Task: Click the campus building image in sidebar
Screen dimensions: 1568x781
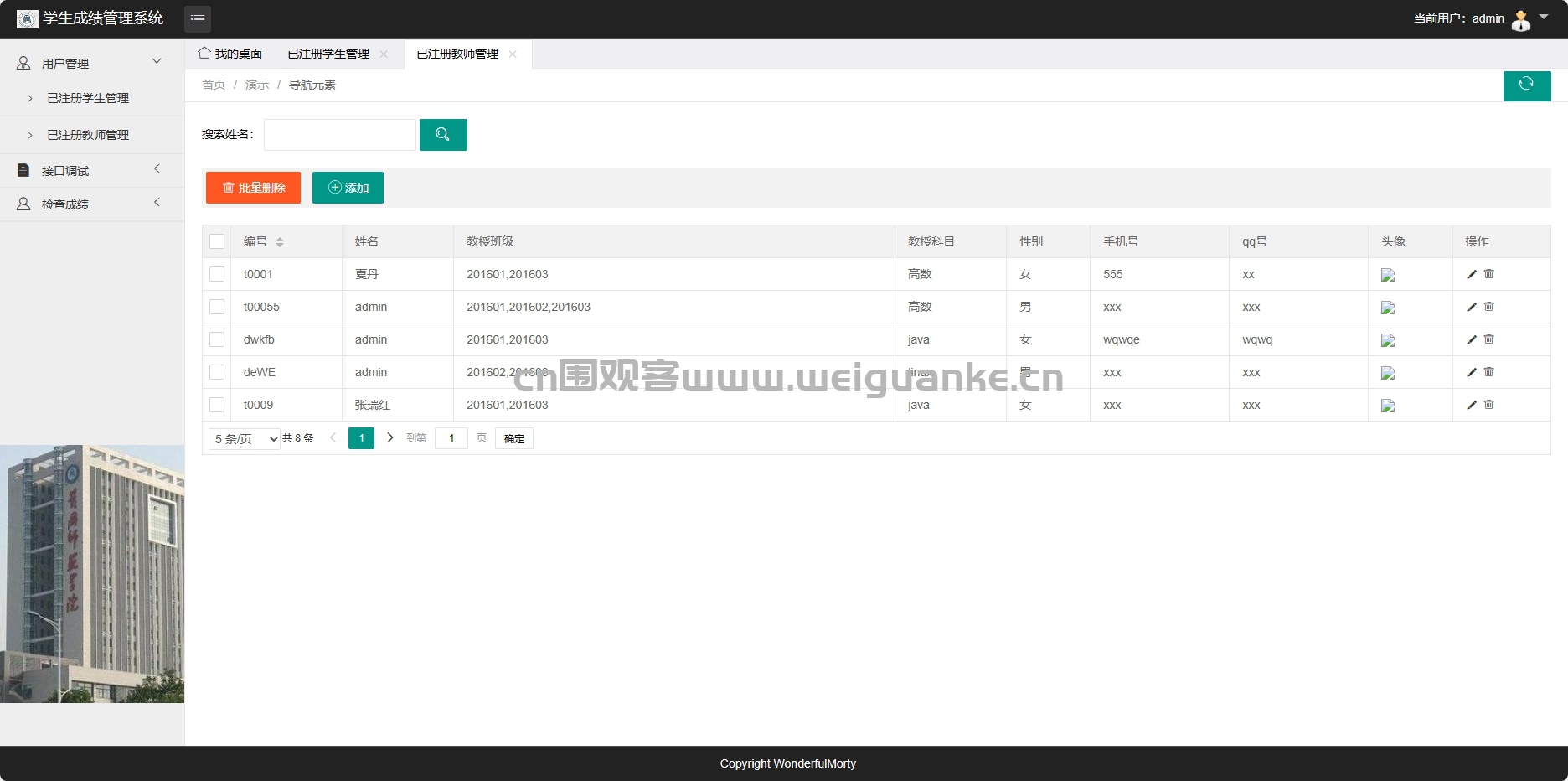Action: pos(92,574)
